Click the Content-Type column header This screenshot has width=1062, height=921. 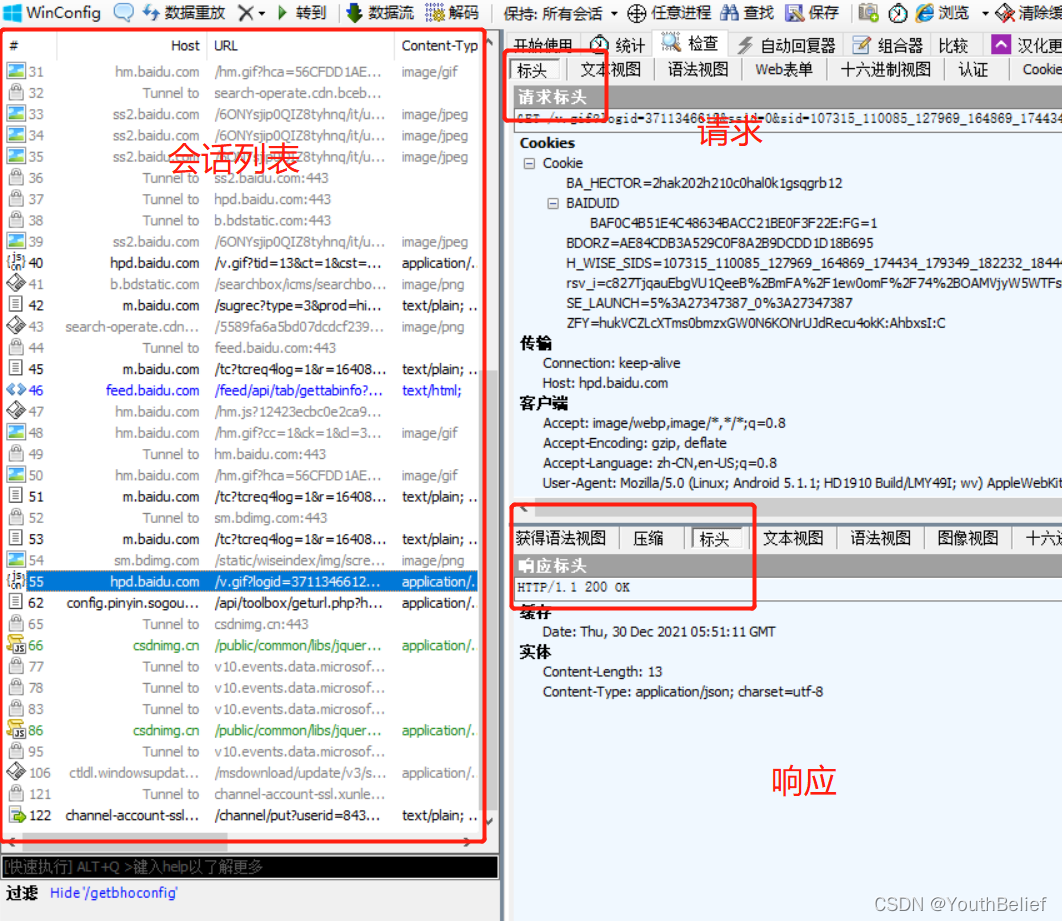pos(439,45)
